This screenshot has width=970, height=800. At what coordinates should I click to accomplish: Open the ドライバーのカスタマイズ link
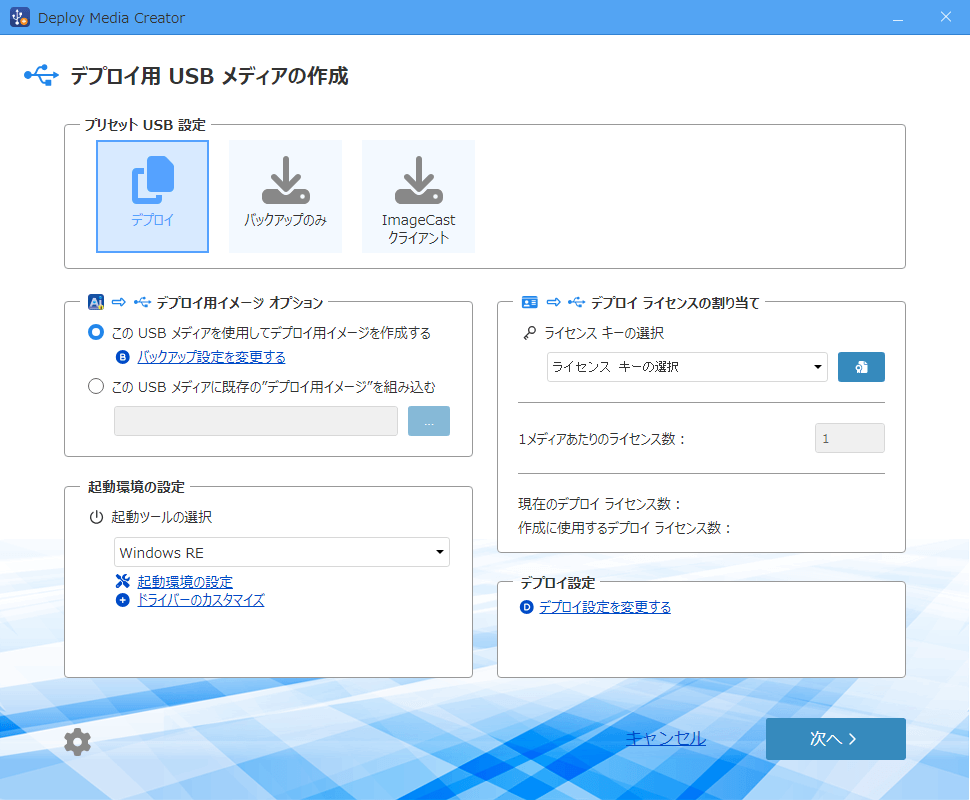(200, 600)
